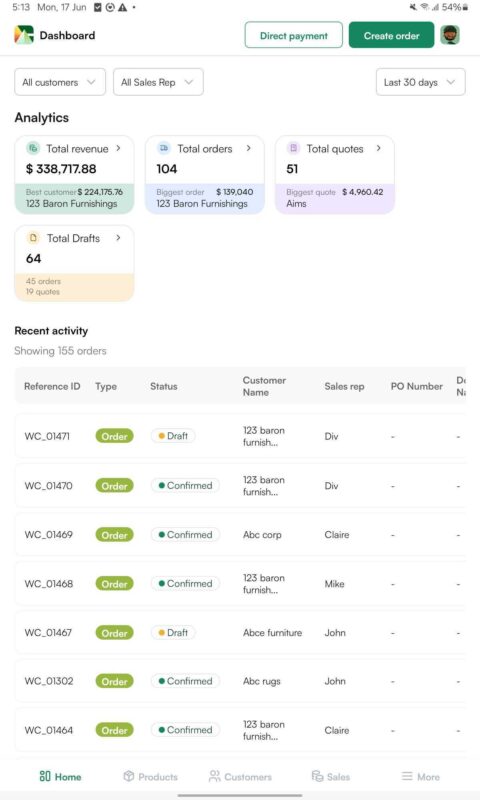Screen dimensions: 480x800
Task: Click the Direct payment button
Action: coord(294,35)
